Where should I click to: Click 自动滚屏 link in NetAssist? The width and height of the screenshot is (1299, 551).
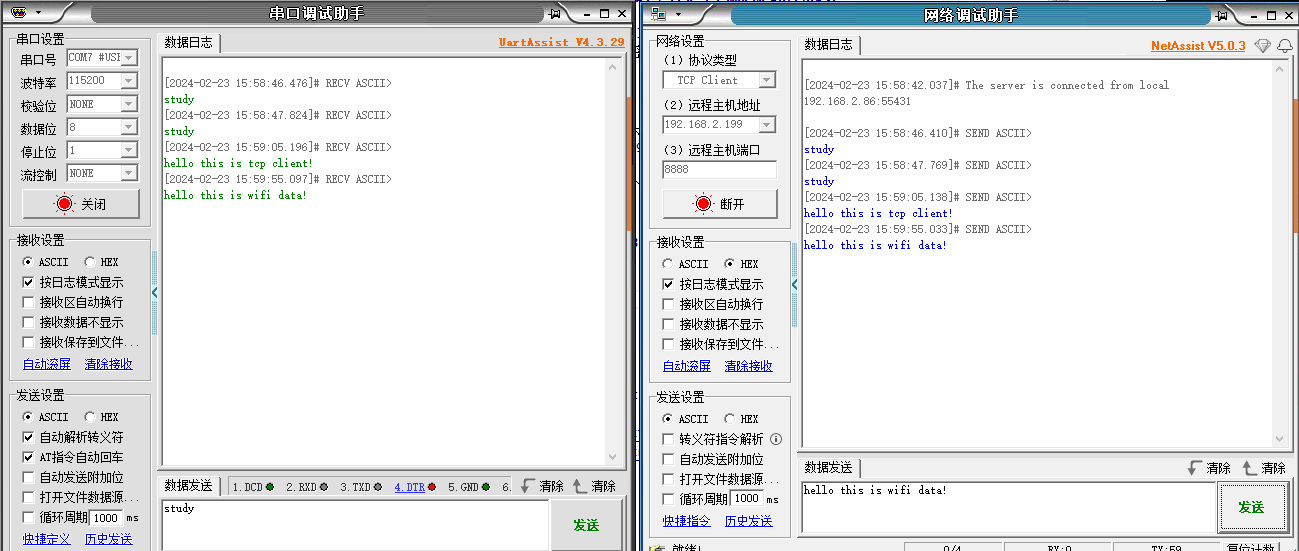[687, 366]
